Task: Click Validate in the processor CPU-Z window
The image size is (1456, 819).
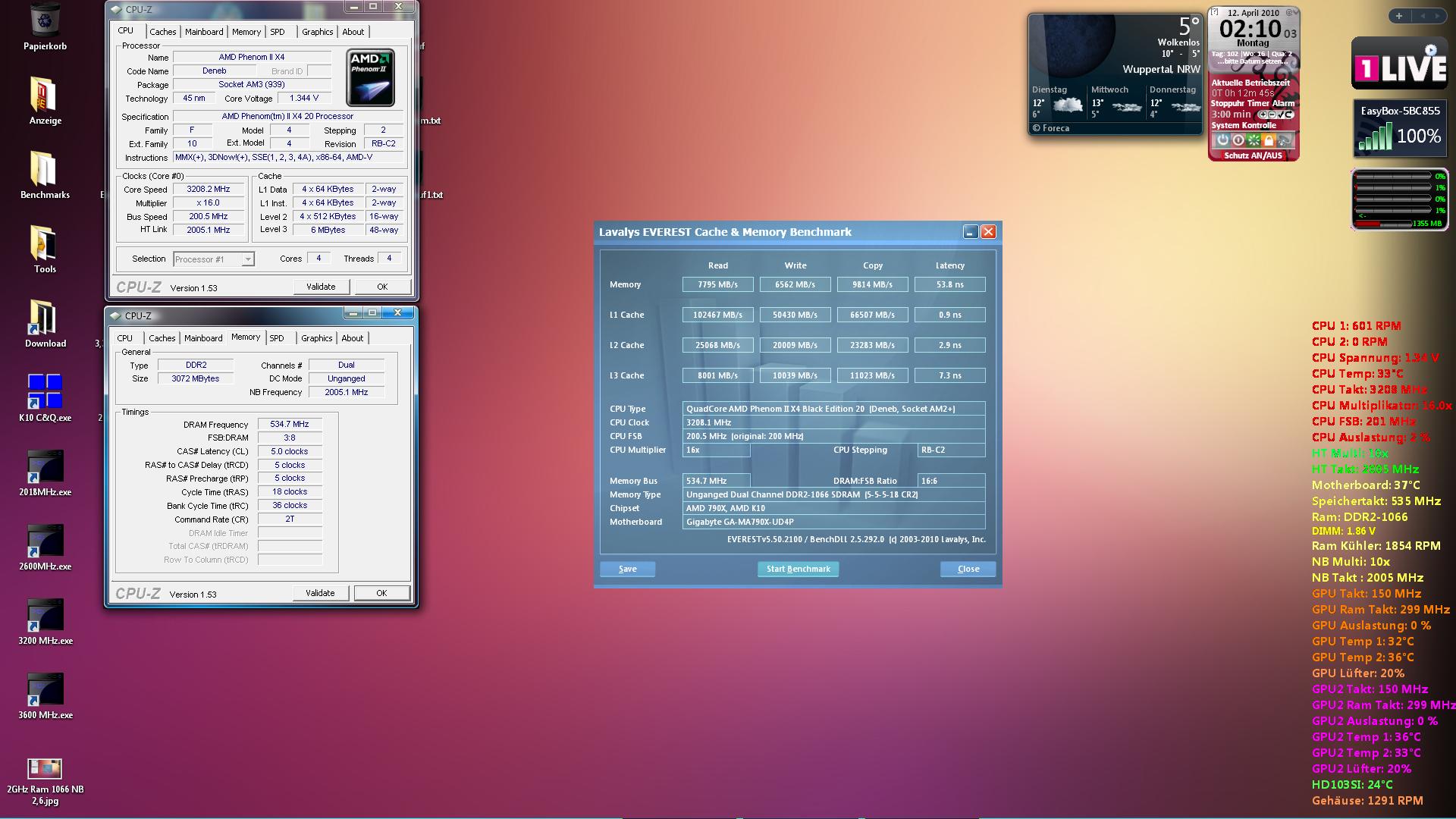Action: 321,287
